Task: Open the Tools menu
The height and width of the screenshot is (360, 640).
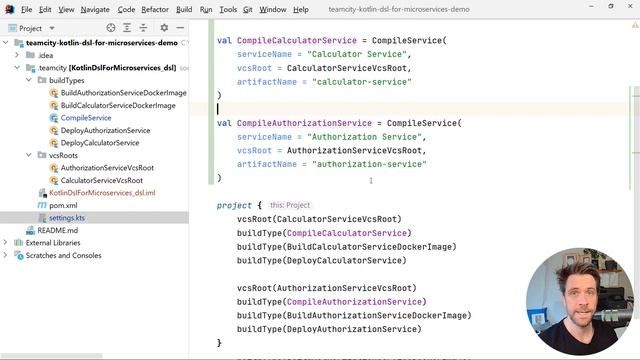Action: (x=228, y=9)
